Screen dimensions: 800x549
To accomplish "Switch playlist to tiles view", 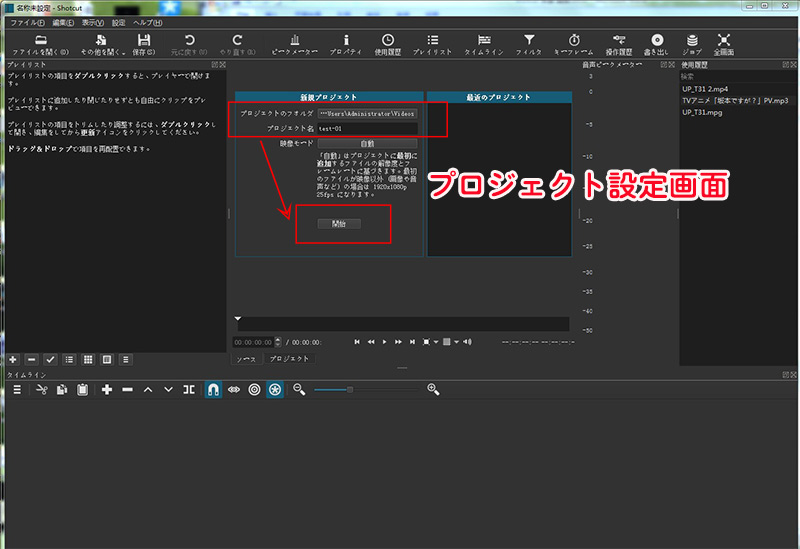I will 88,360.
